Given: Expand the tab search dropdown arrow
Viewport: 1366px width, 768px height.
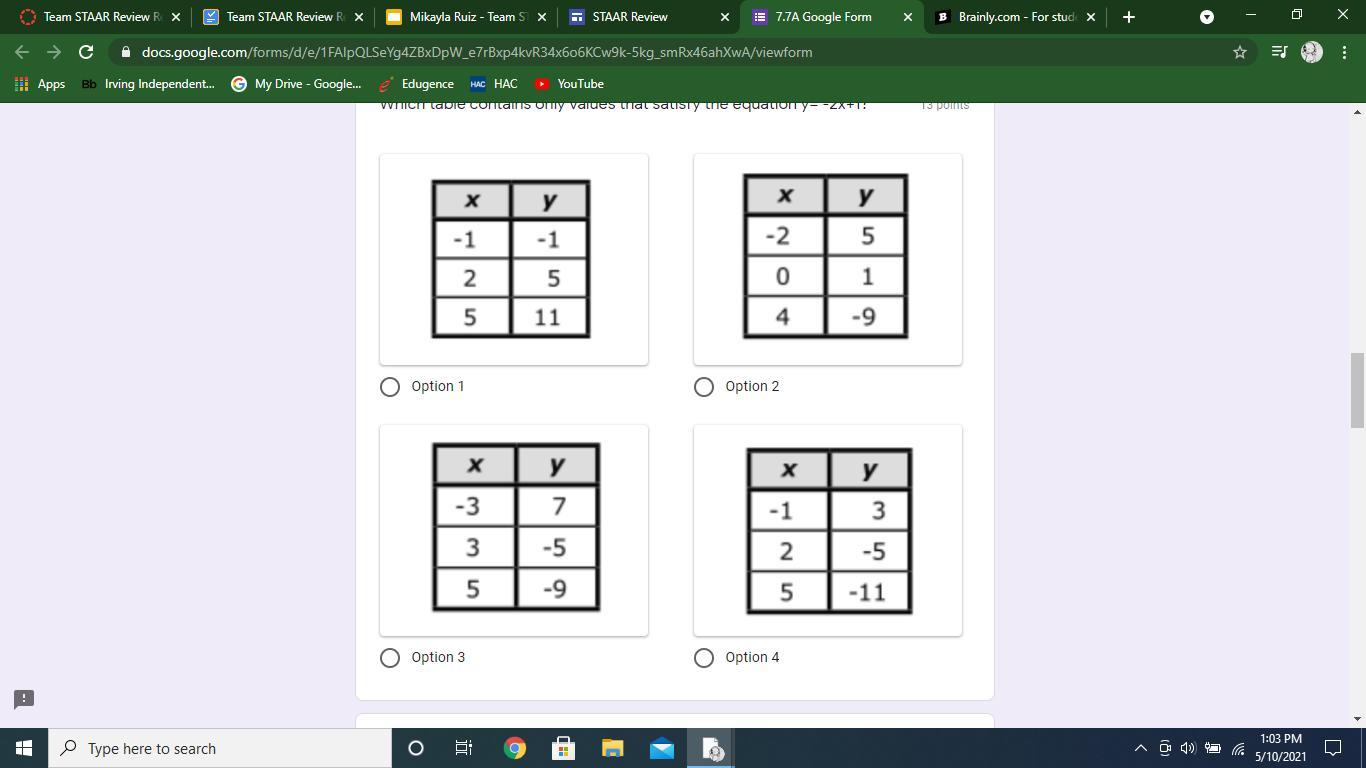Looking at the screenshot, I should point(1206,17).
